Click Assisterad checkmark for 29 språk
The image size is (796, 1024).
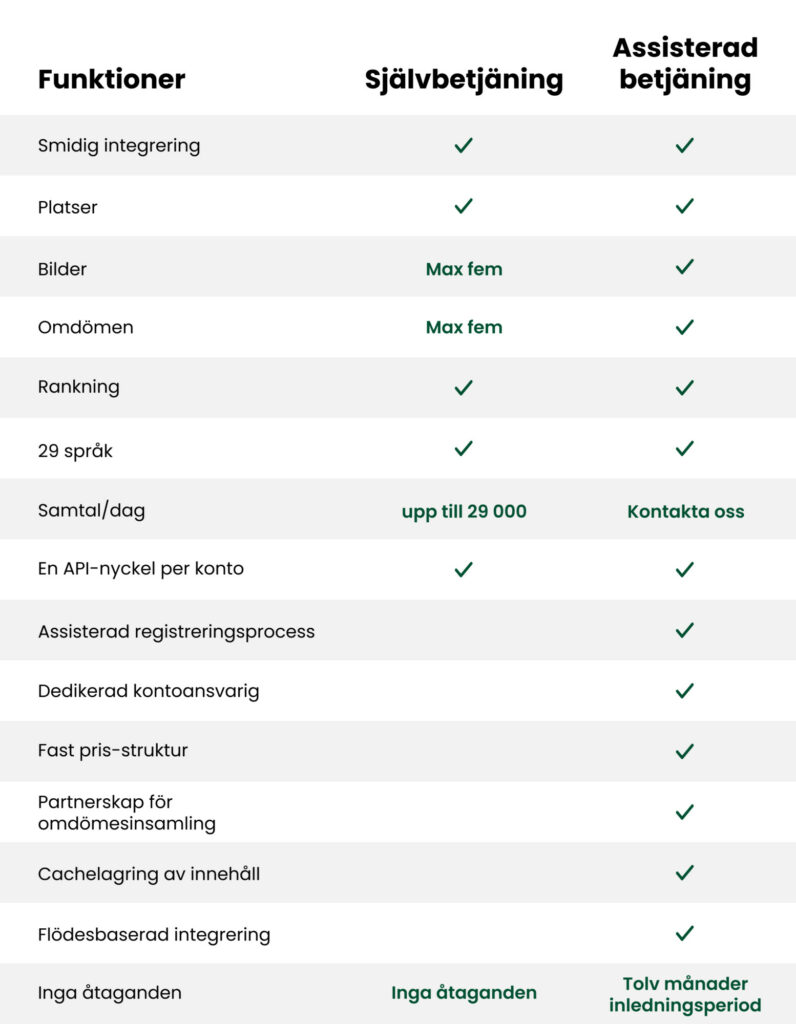pyautogui.click(x=684, y=448)
